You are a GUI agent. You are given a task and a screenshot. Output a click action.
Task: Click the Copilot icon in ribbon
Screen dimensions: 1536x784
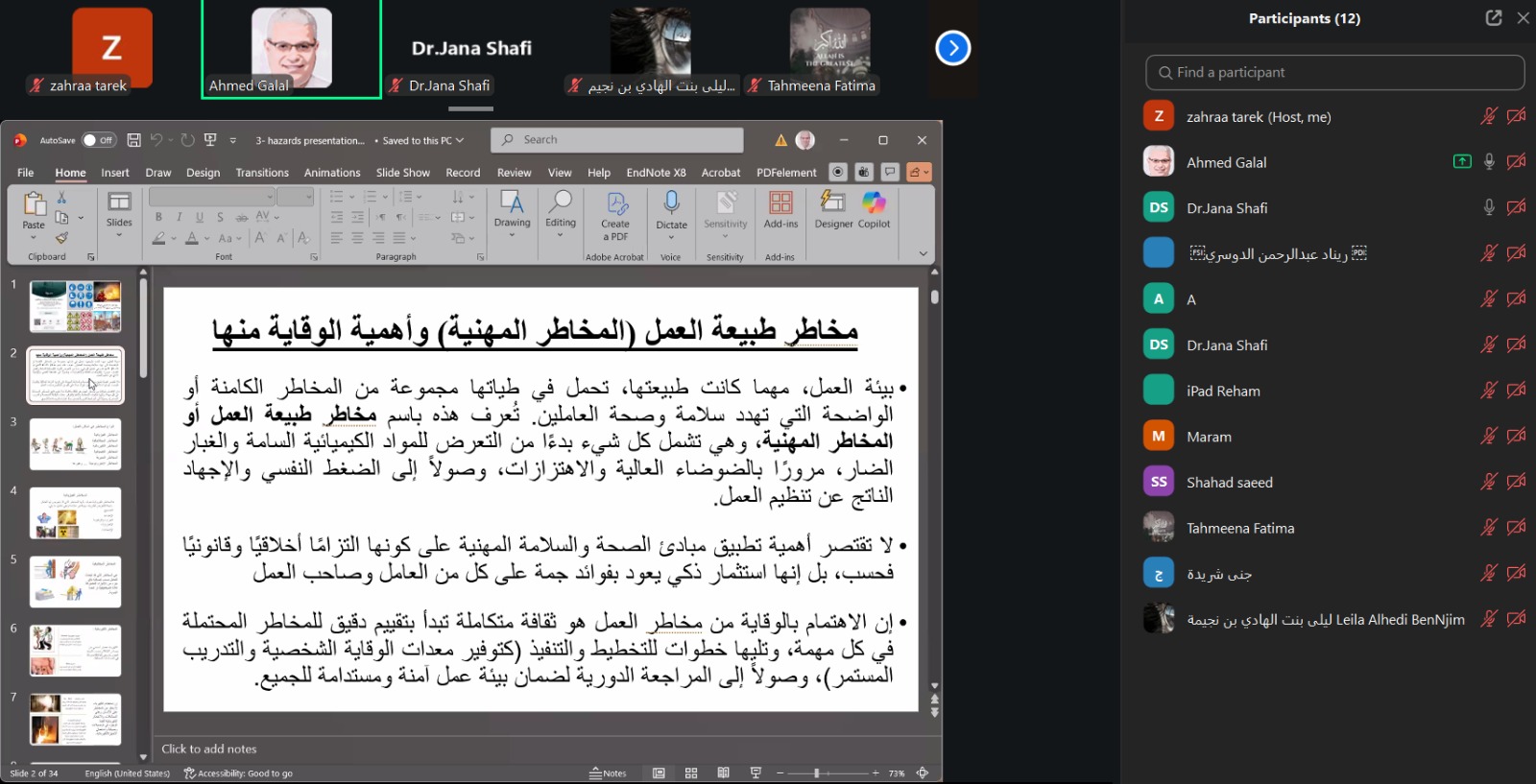pos(874,209)
